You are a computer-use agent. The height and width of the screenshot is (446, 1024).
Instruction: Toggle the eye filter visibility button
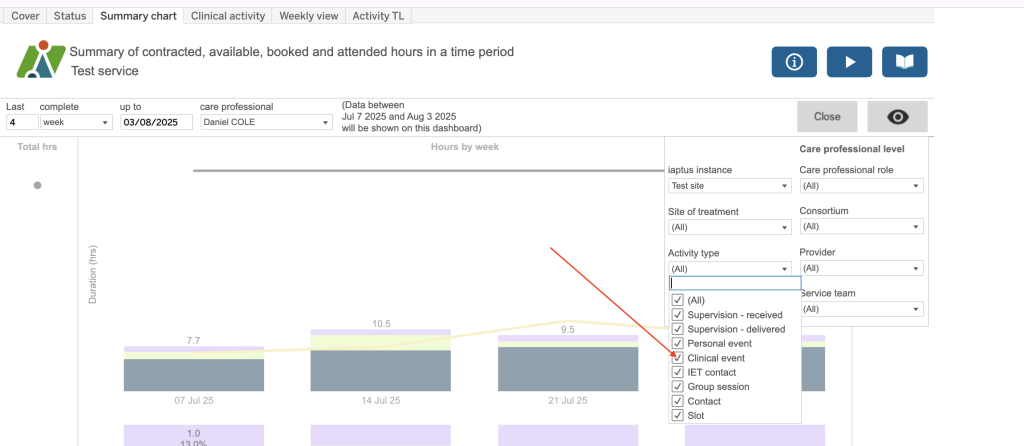click(x=897, y=117)
